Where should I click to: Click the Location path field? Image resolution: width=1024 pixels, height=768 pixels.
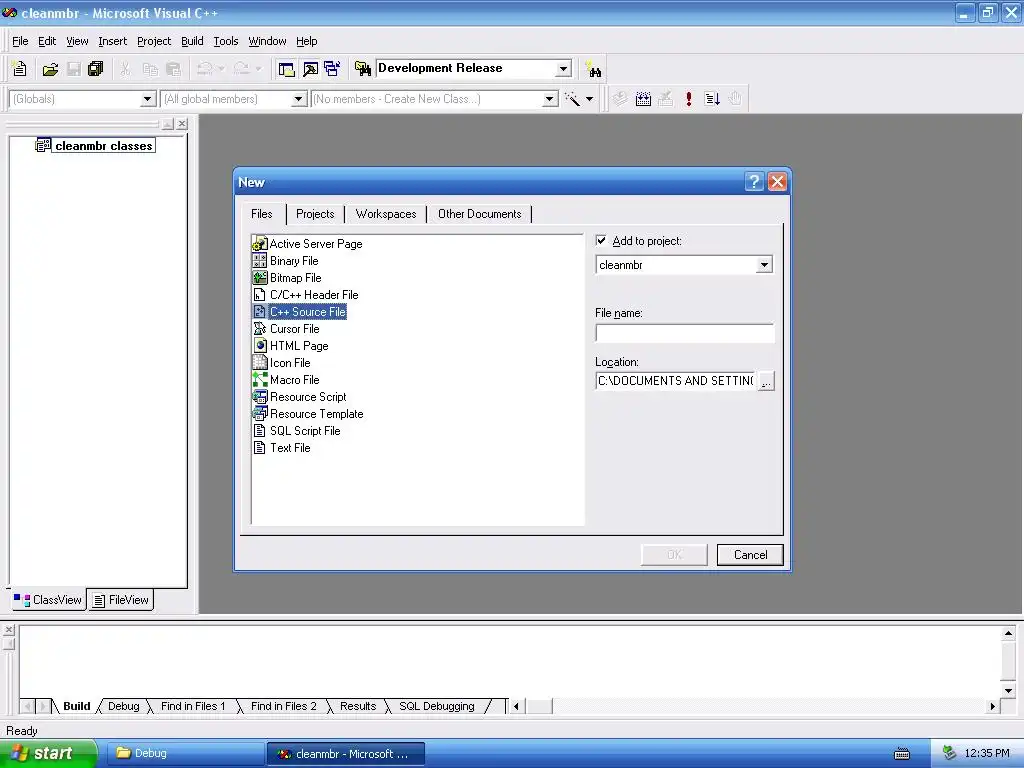pos(676,381)
